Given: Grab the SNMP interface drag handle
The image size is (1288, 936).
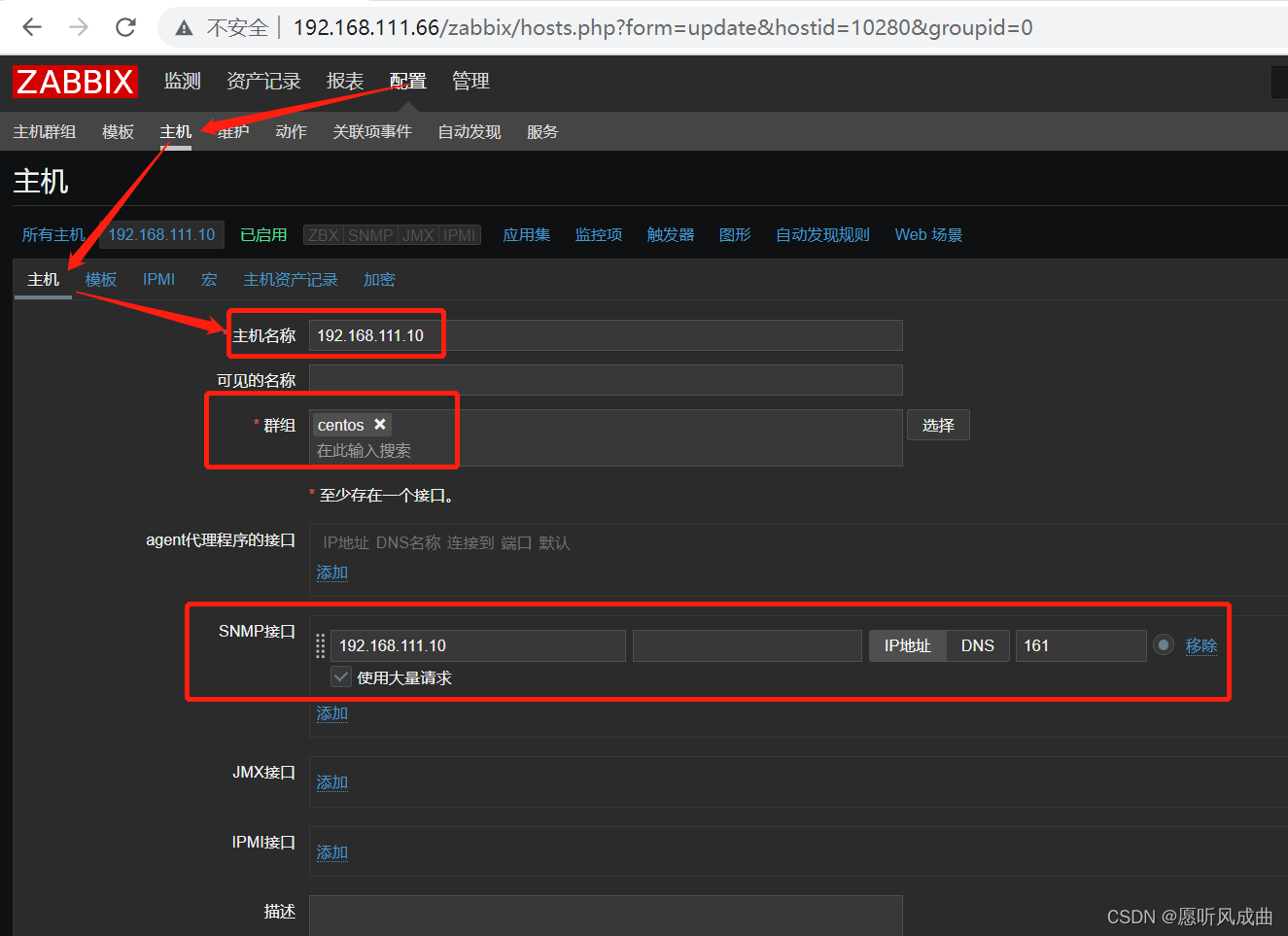Looking at the screenshot, I should pos(320,646).
